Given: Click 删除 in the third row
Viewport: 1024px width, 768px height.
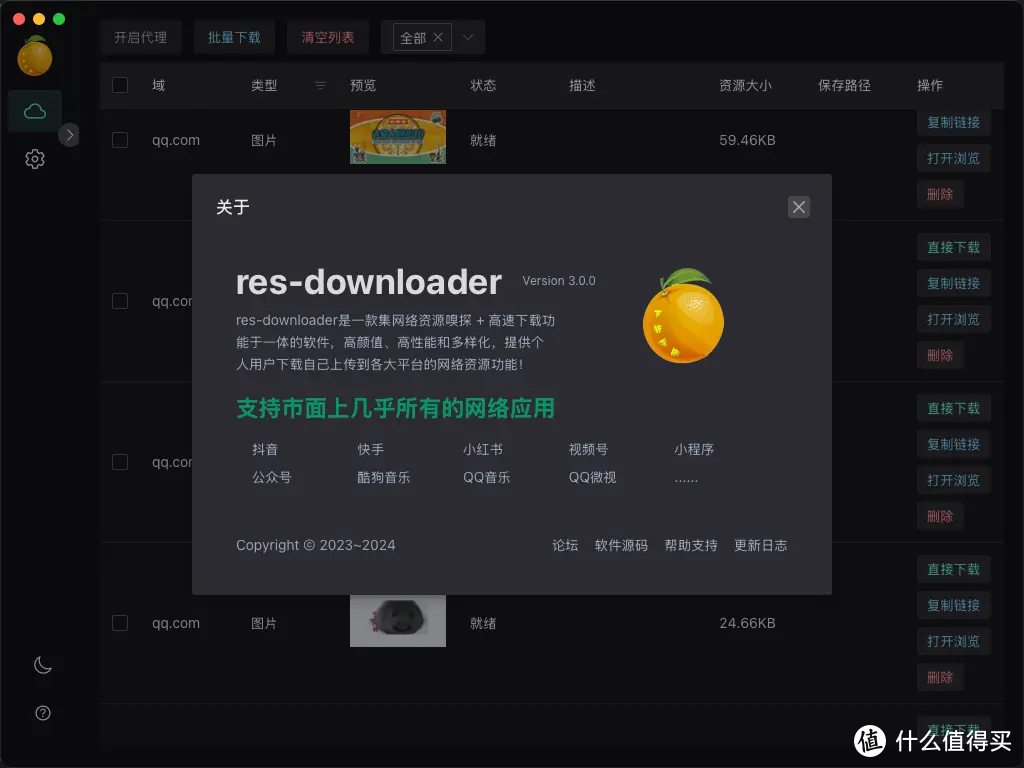Looking at the screenshot, I should [x=940, y=516].
